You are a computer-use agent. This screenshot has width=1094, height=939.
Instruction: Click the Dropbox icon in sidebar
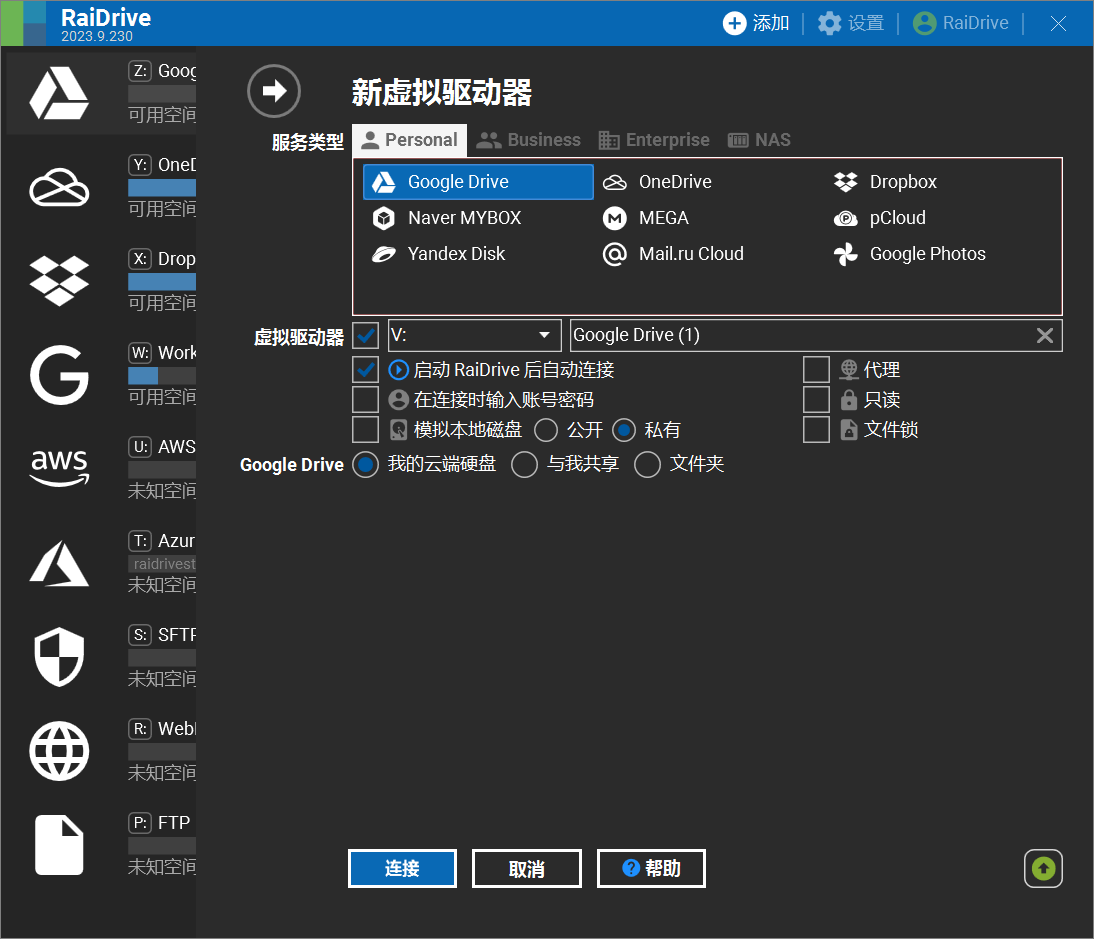point(59,281)
